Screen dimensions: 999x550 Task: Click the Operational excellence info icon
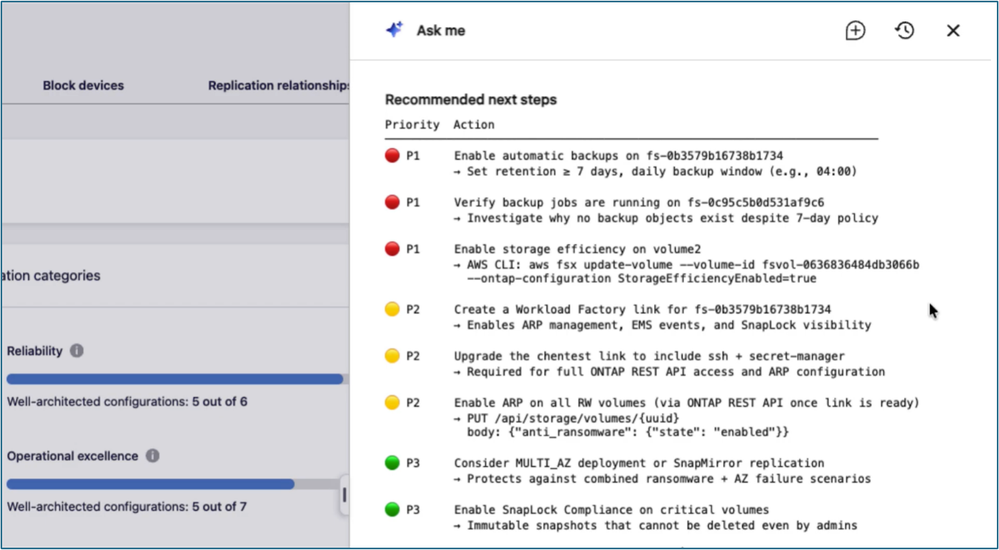[x=152, y=456]
